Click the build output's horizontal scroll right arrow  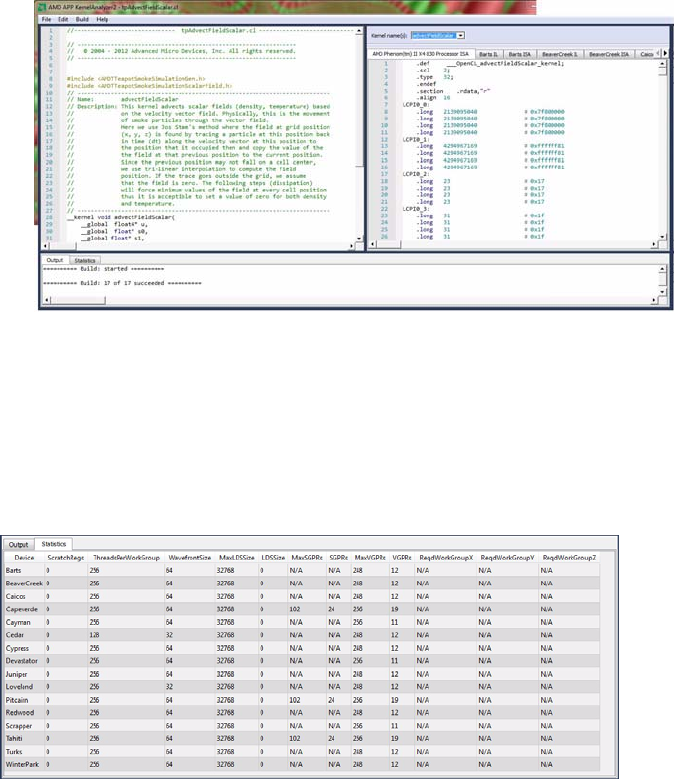click(x=654, y=300)
